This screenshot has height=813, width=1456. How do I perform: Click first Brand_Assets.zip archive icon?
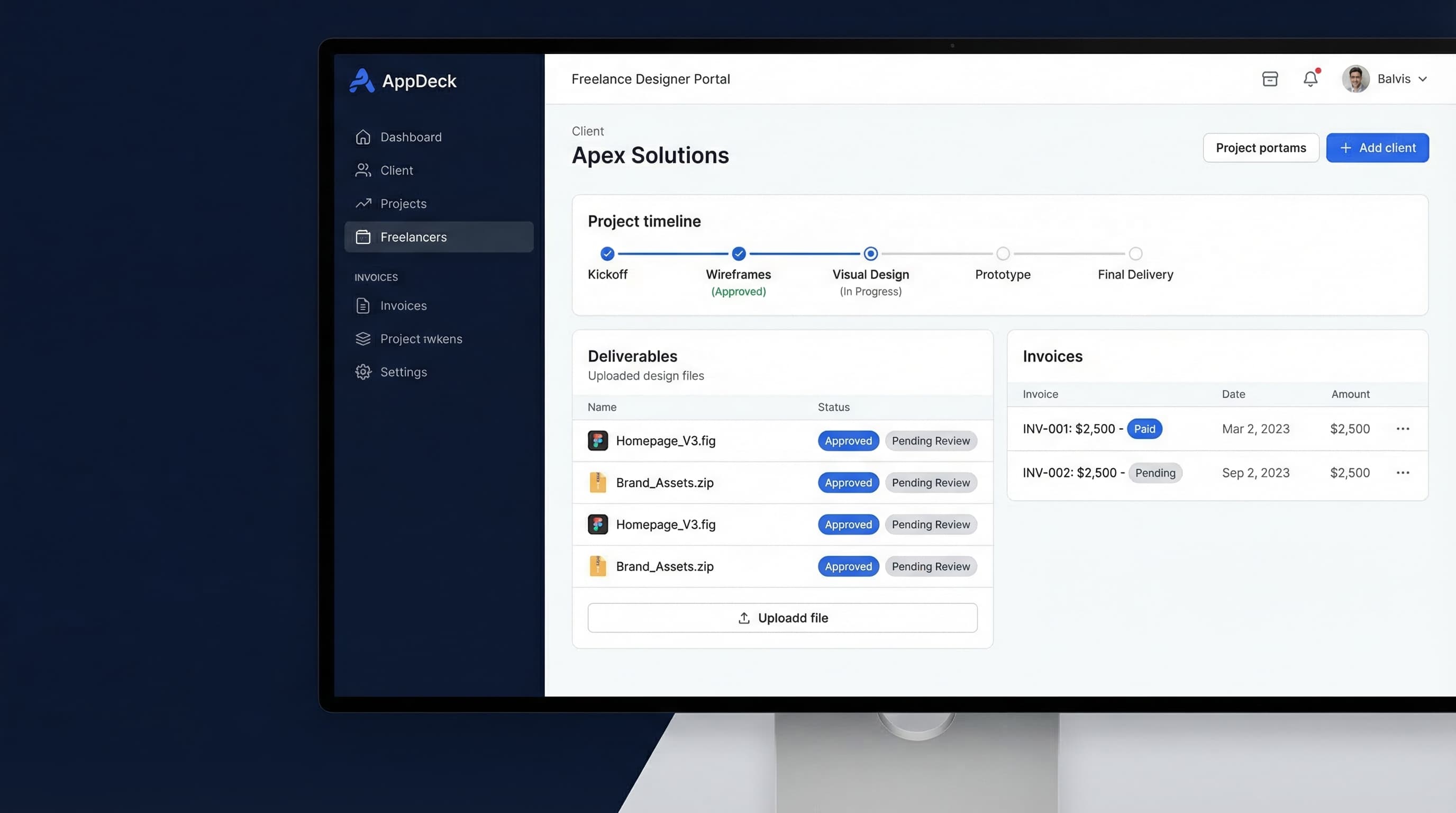click(x=597, y=482)
